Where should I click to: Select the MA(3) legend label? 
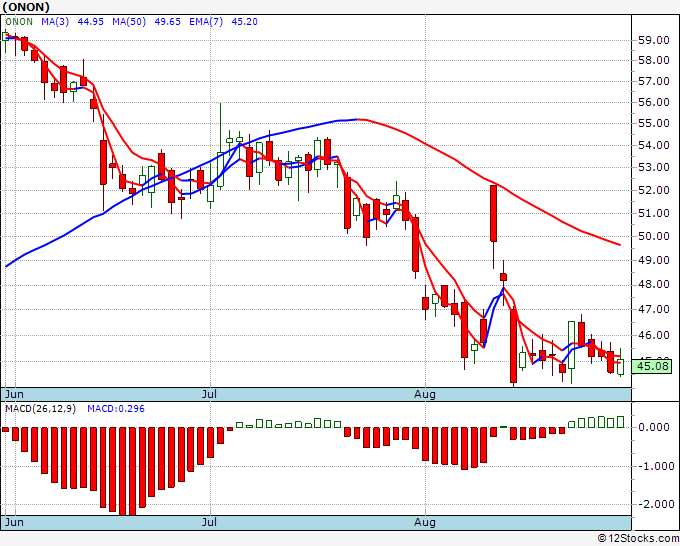click(x=55, y=21)
